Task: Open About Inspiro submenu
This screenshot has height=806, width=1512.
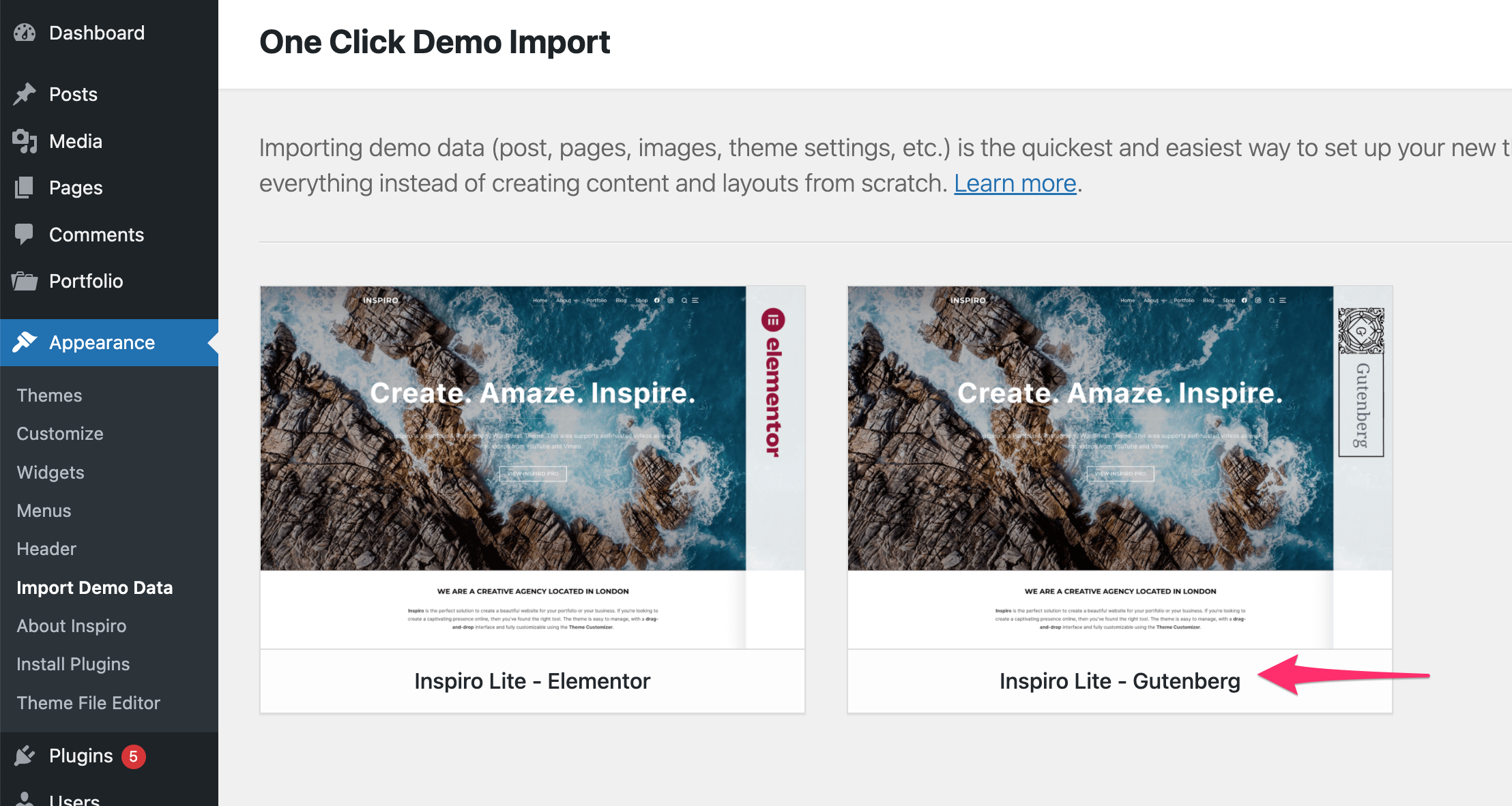Action: click(x=72, y=626)
